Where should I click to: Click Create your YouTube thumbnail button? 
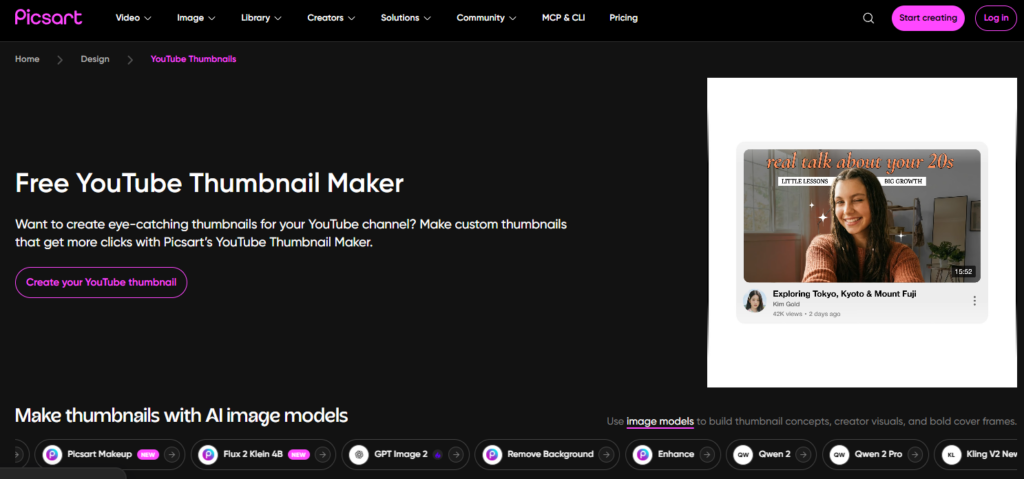101,282
